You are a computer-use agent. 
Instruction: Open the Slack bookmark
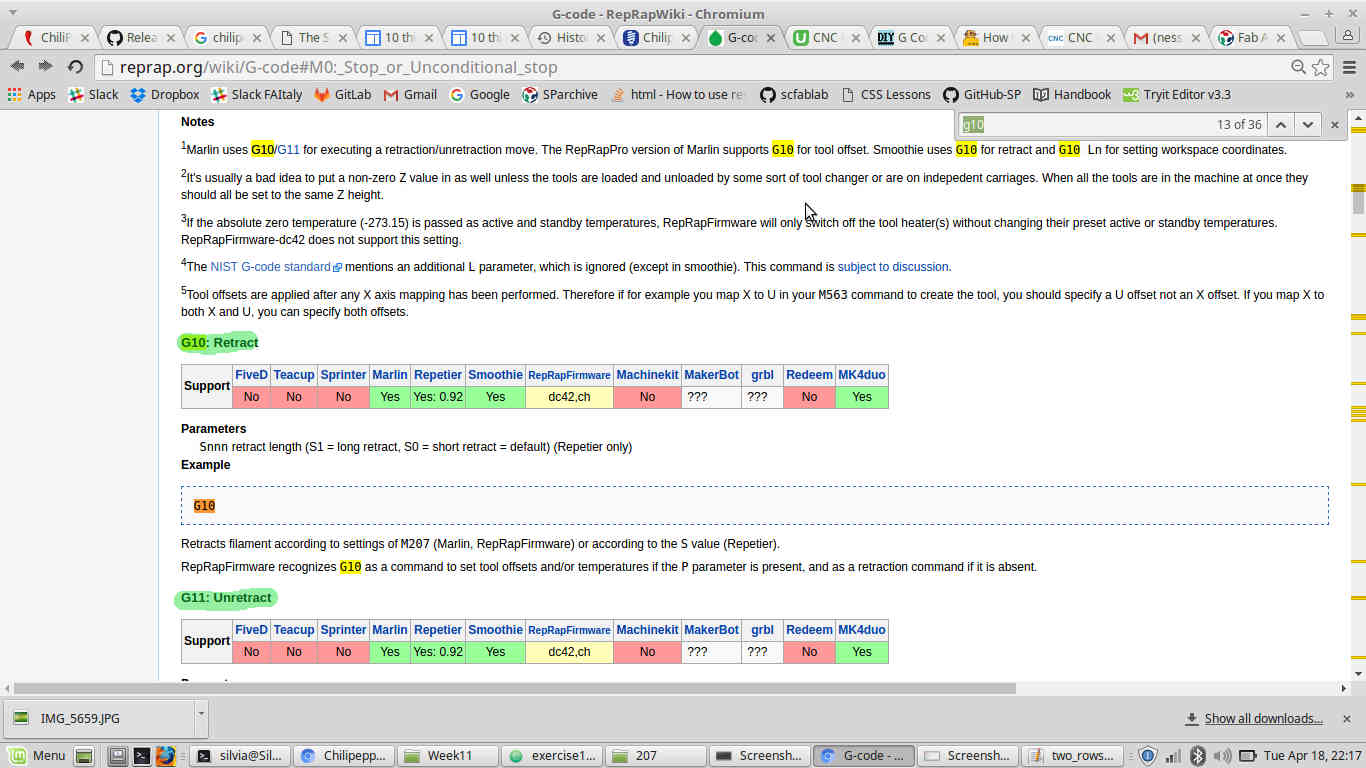pyautogui.click(x=93, y=95)
